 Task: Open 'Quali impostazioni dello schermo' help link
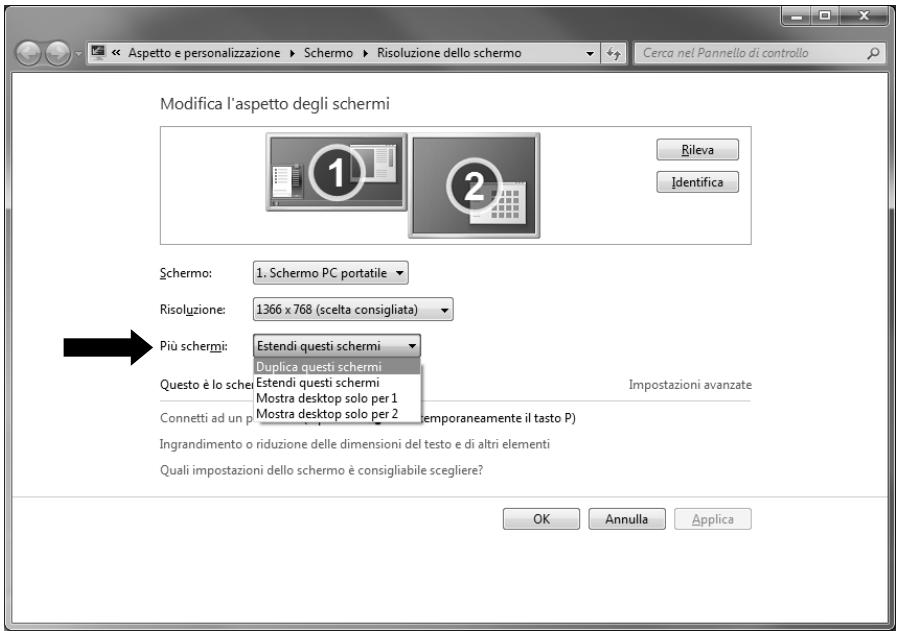(321, 470)
